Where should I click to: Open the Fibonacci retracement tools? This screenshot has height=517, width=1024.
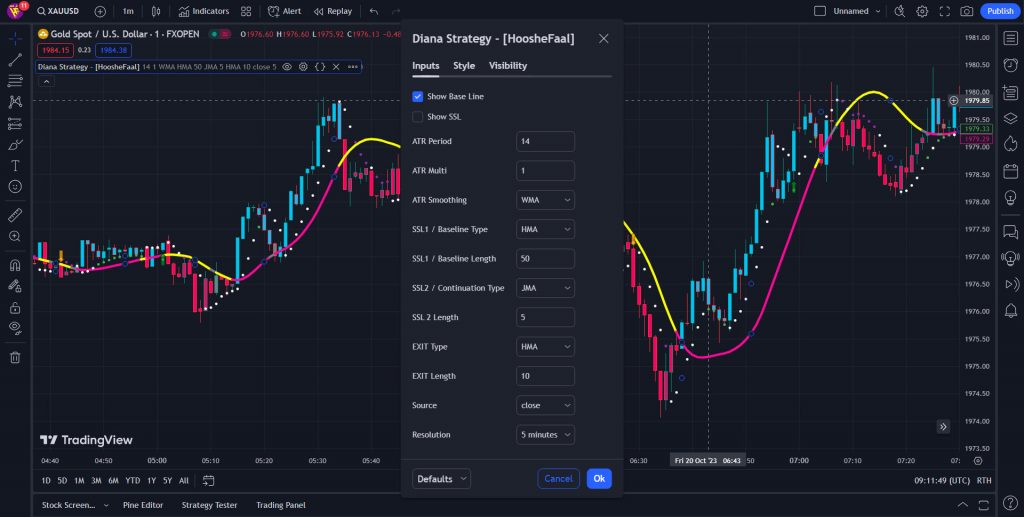click(x=15, y=81)
